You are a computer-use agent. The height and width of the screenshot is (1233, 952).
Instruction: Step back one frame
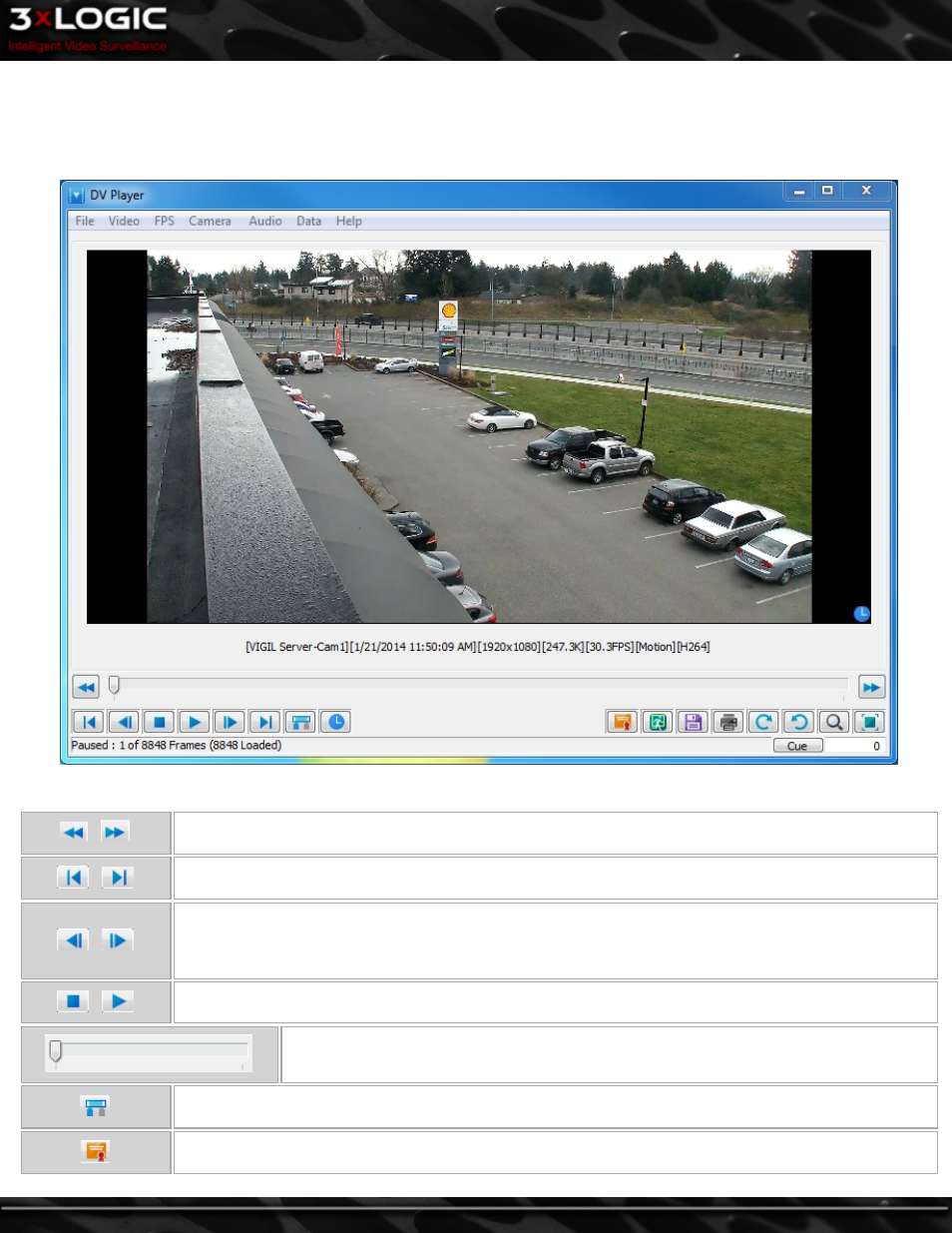pyautogui.click(x=124, y=722)
